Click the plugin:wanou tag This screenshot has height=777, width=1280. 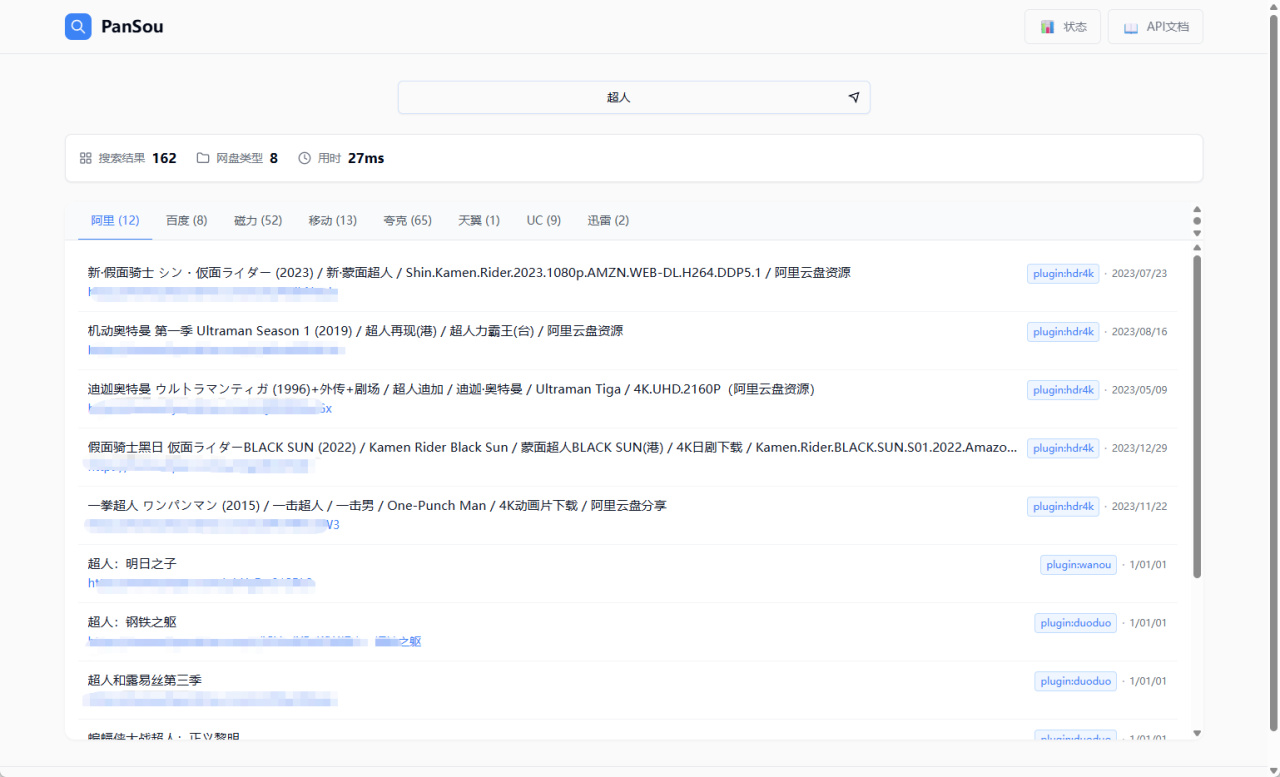(1078, 564)
